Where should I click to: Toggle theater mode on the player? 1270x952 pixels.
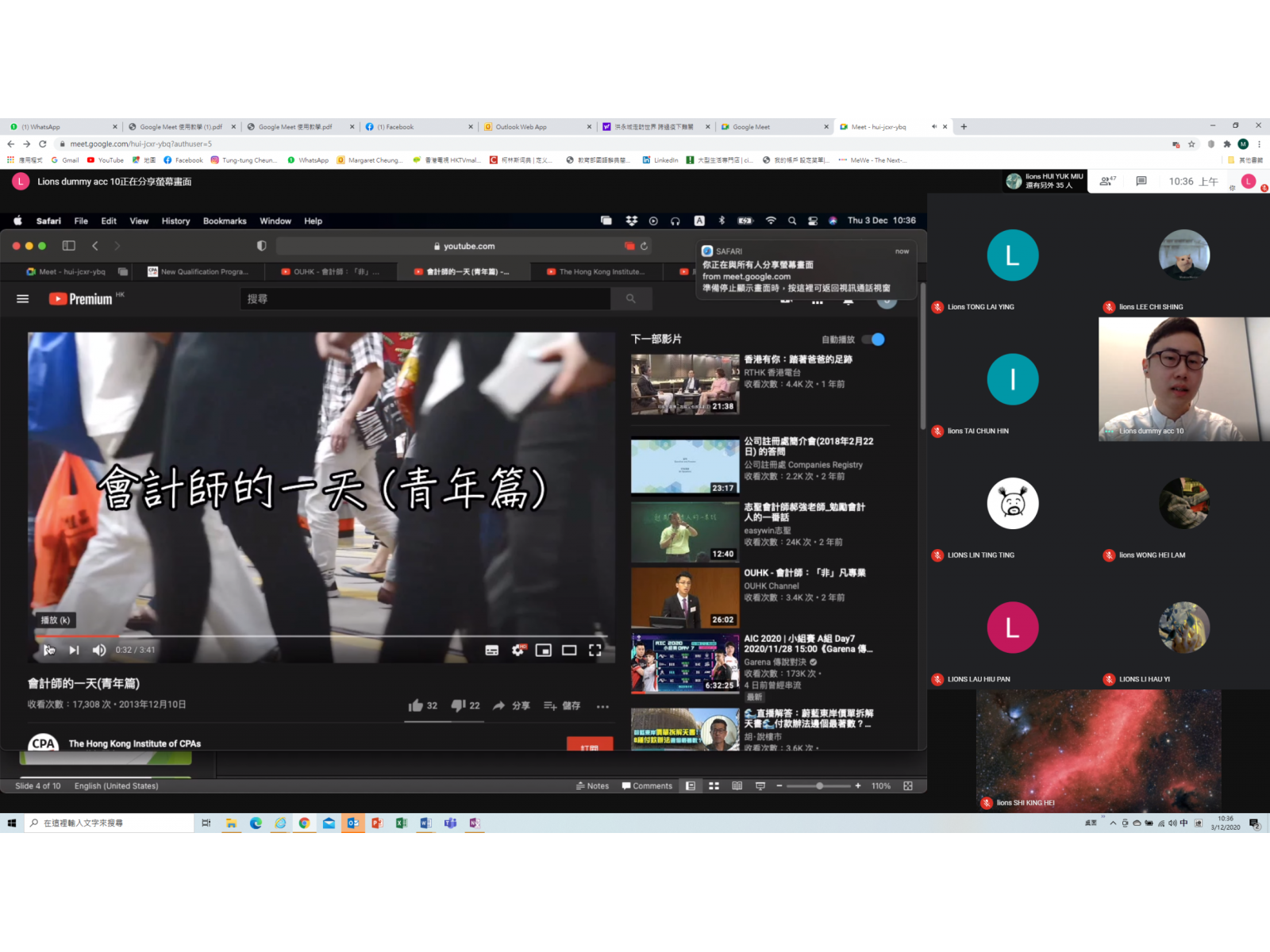(569, 650)
